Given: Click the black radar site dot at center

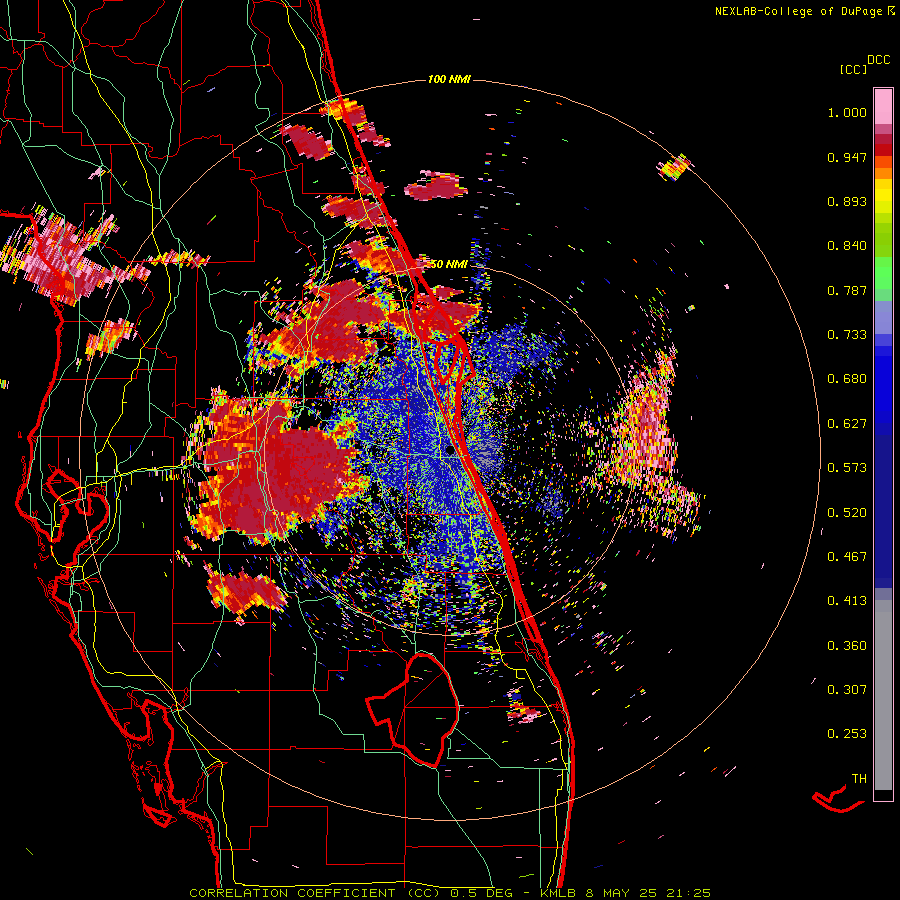Looking at the screenshot, I should tap(450, 451).
